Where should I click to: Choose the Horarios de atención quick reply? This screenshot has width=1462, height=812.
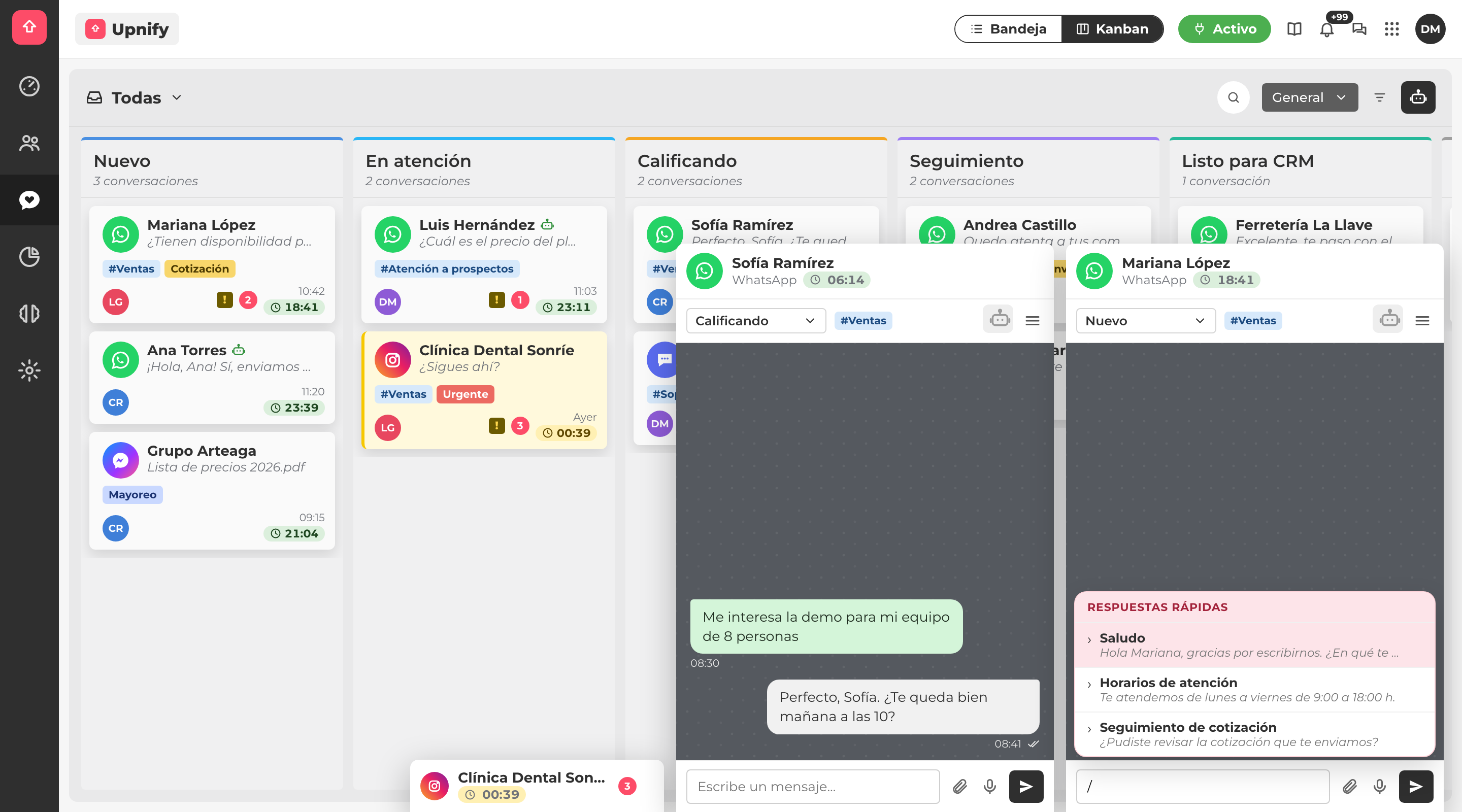[1254, 689]
